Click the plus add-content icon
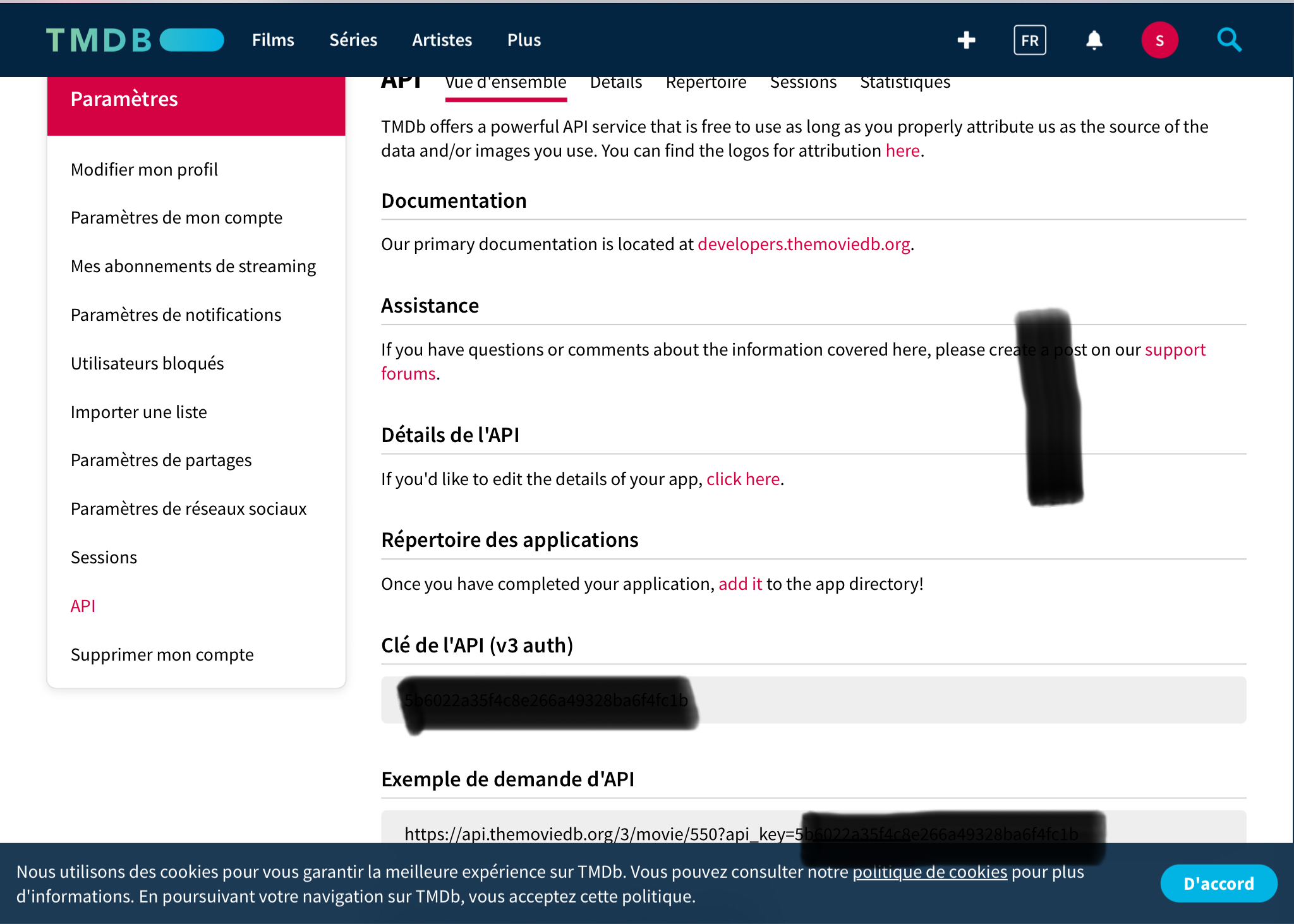 tap(966, 40)
